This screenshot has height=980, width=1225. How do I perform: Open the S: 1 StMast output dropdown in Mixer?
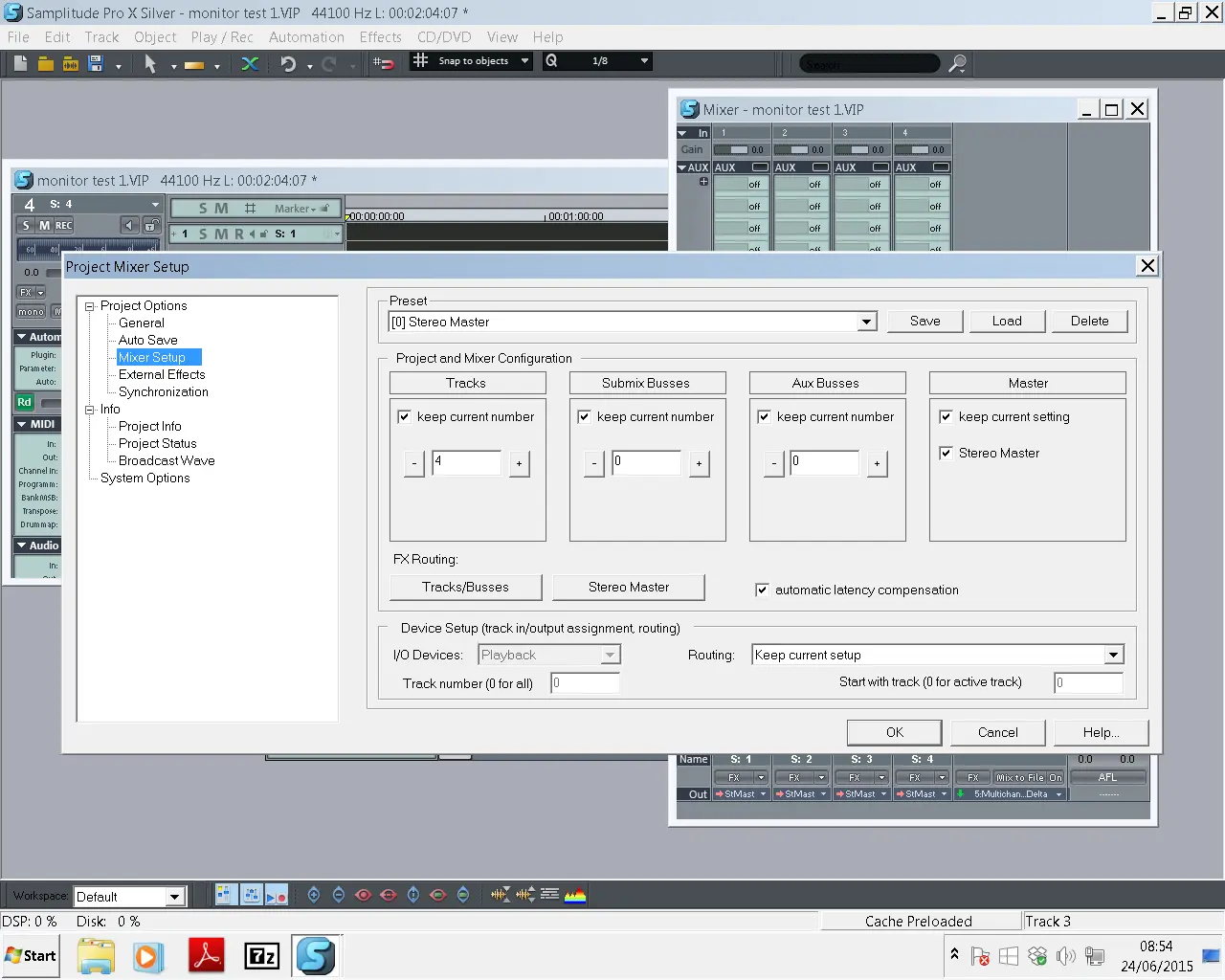[x=763, y=794]
